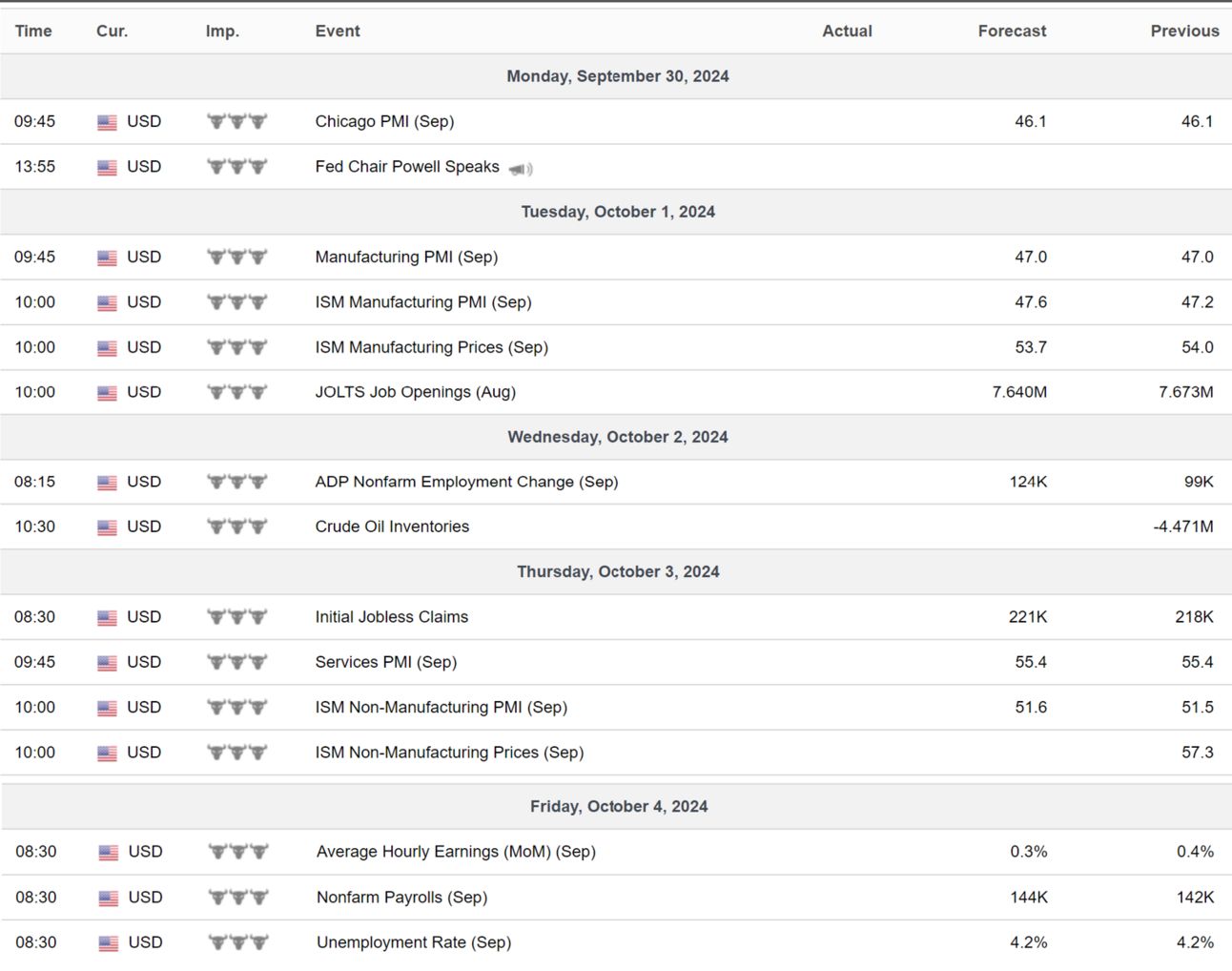The height and width of the screenshot is (971, 1232).
Task: Open the Nonfarm Payrolls (Sep) event
Action: coord(401,897)
